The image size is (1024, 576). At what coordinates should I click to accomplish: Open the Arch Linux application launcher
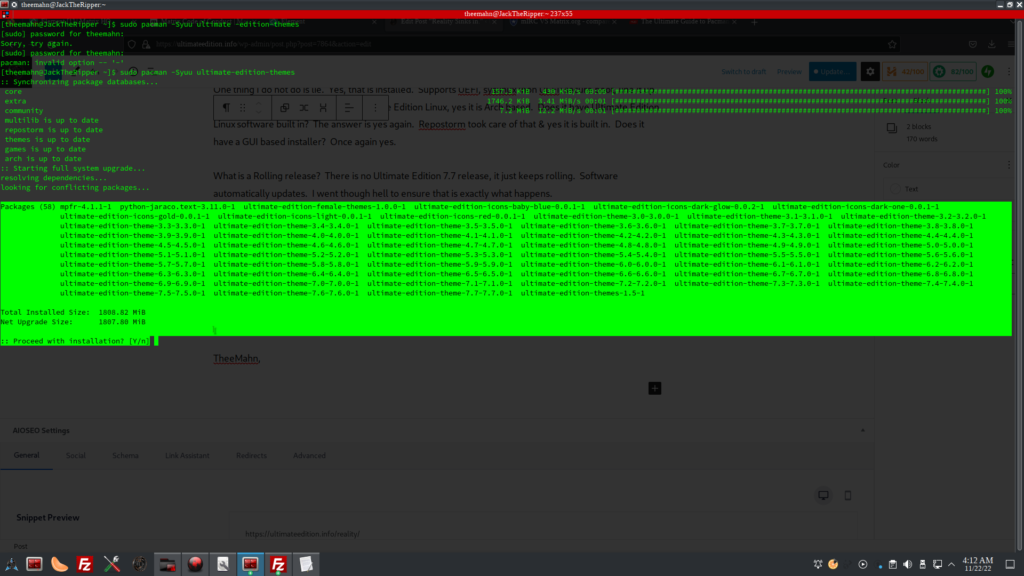click(11, 564)
